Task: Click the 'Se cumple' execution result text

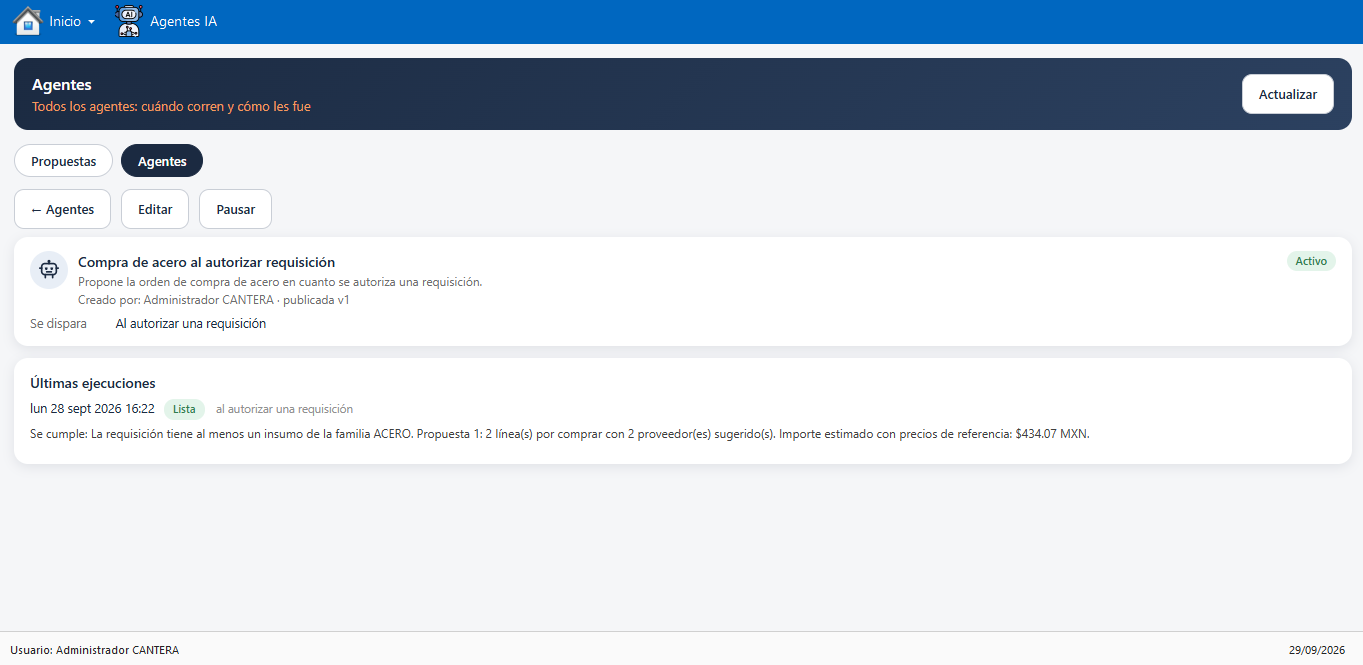Action: click(560, 434)
